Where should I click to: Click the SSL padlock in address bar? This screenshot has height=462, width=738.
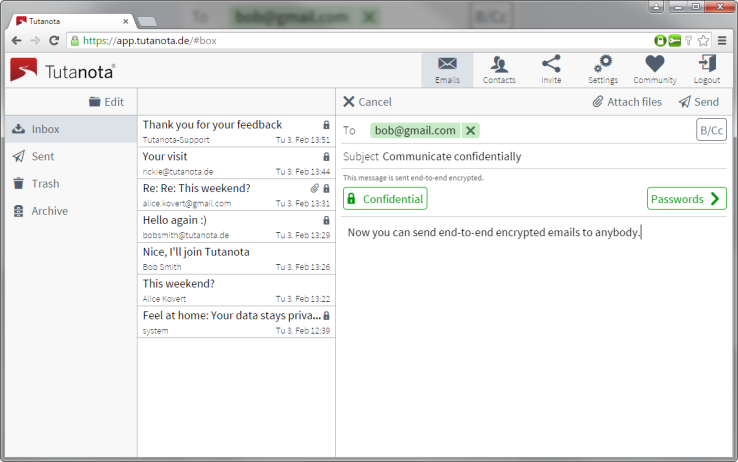coord(75,41)
